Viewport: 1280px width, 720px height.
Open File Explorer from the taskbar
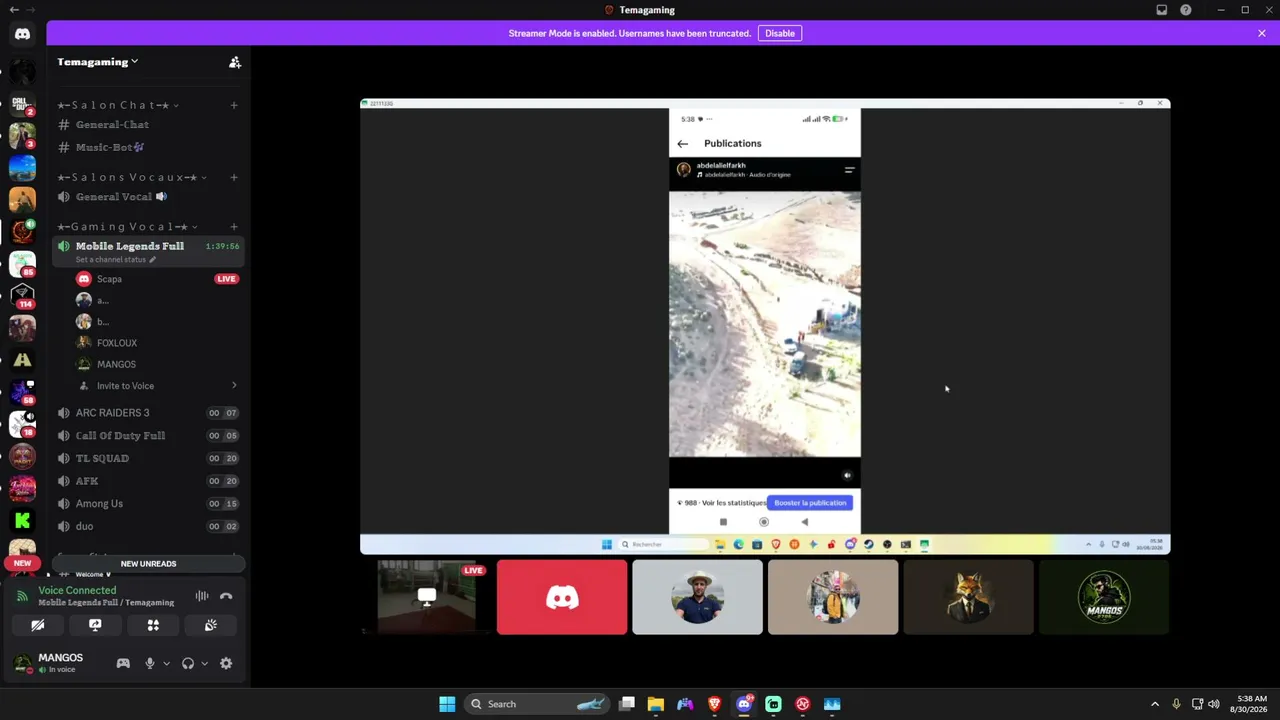pos(656,704)
